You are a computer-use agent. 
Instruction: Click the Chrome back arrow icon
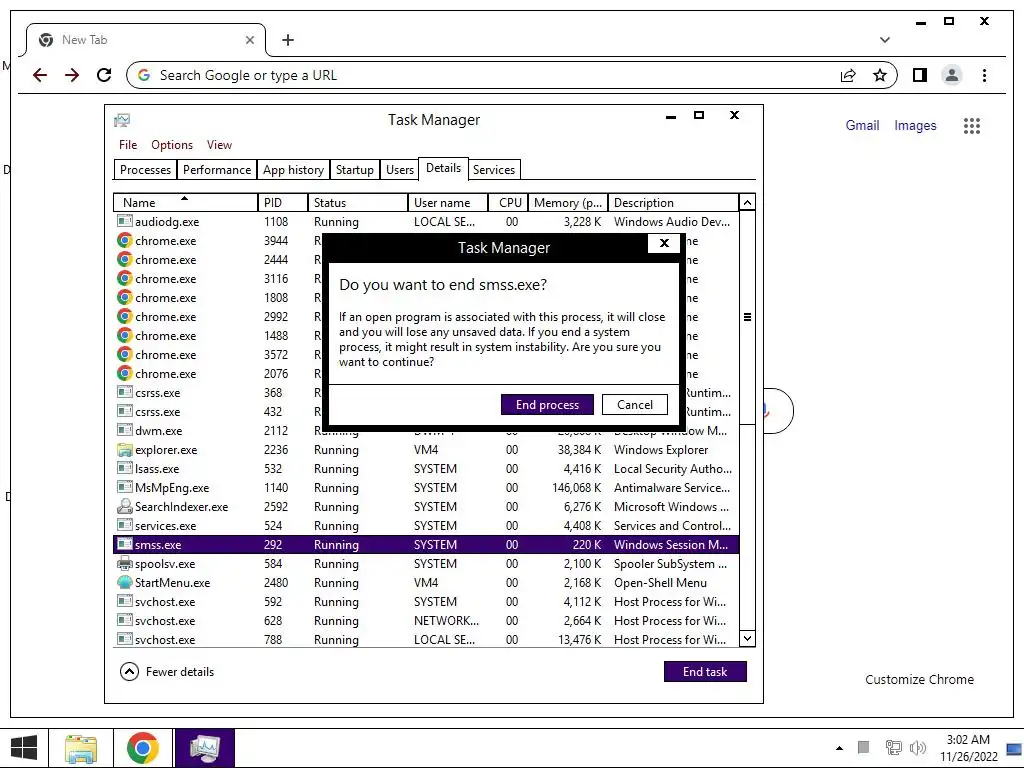coord(40,75)
